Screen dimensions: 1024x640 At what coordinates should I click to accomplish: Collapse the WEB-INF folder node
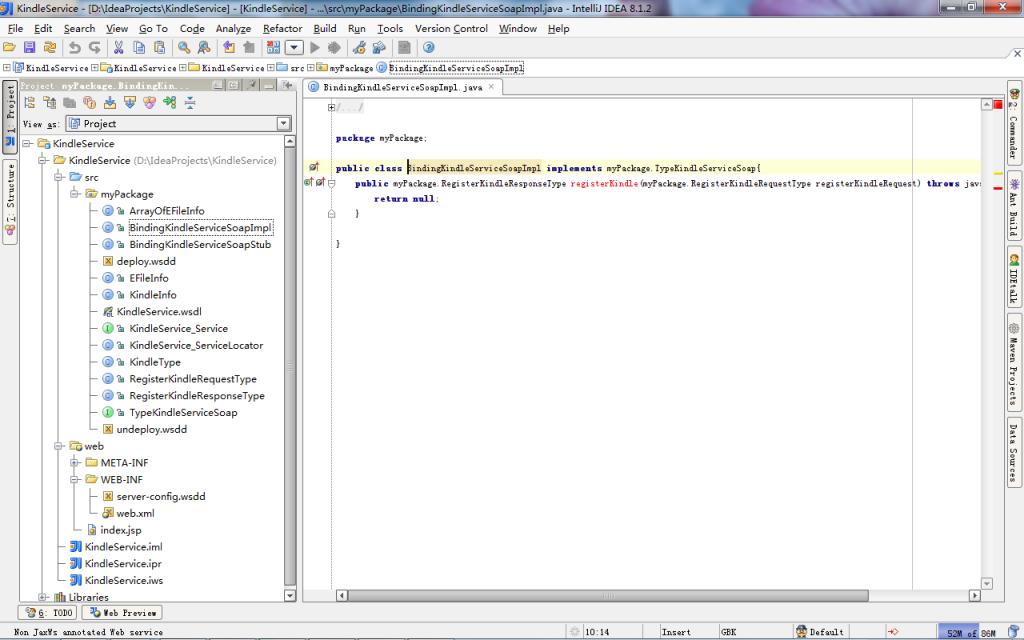click(74, 479)
